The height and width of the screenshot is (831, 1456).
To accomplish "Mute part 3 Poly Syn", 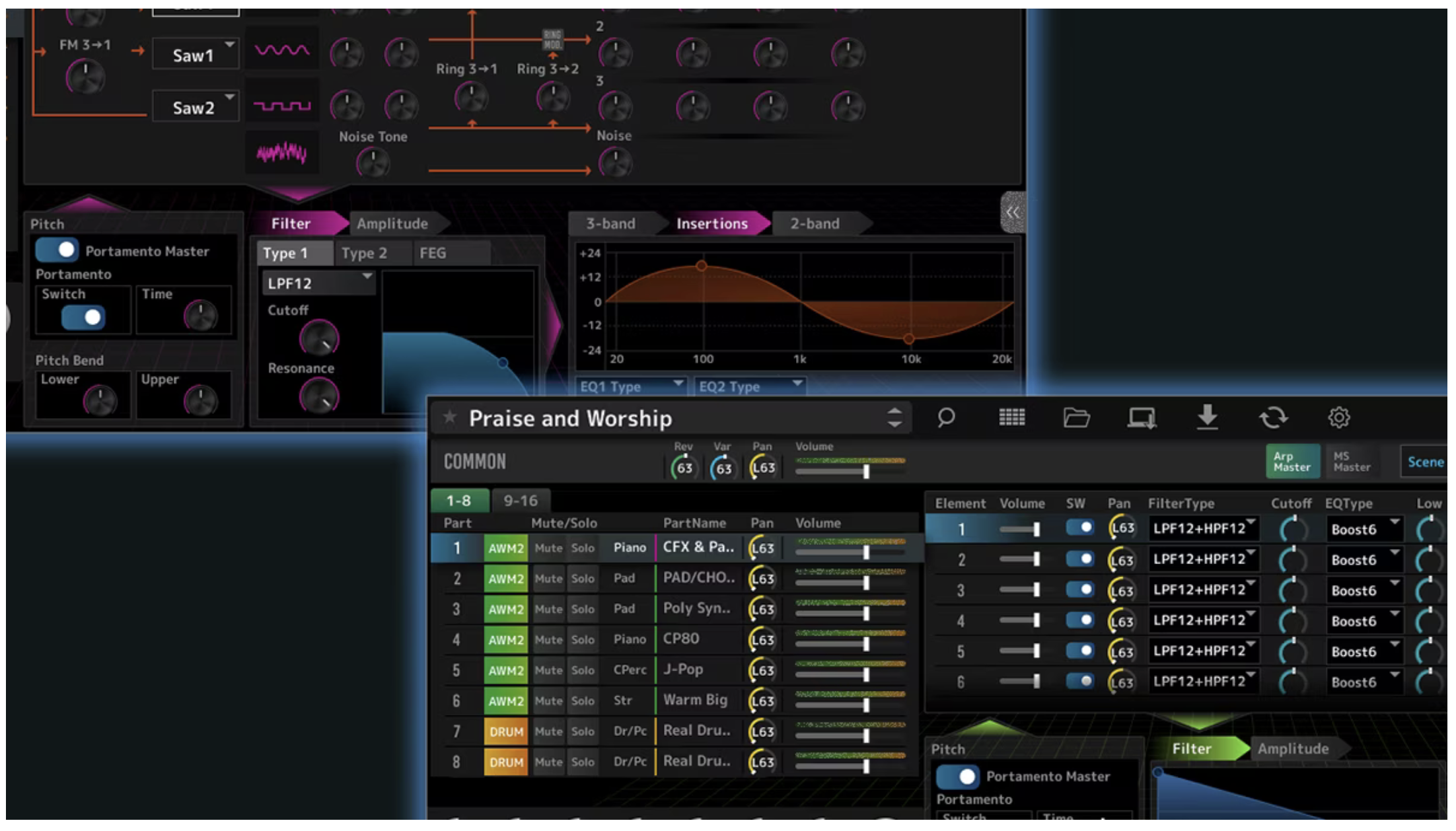I will click(x=548, y=609).
